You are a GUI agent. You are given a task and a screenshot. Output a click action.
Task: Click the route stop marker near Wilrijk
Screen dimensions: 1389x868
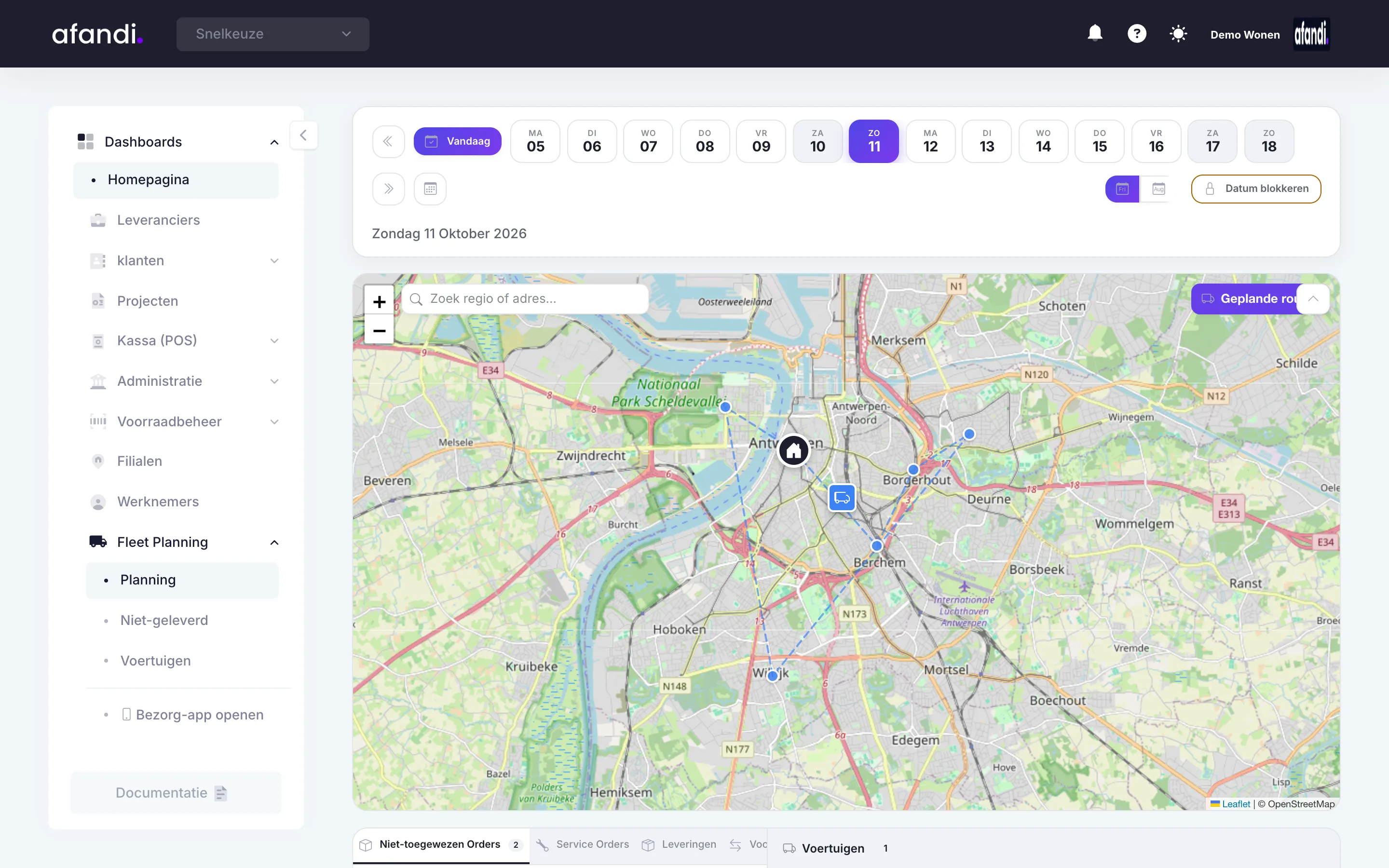point(773,676)
